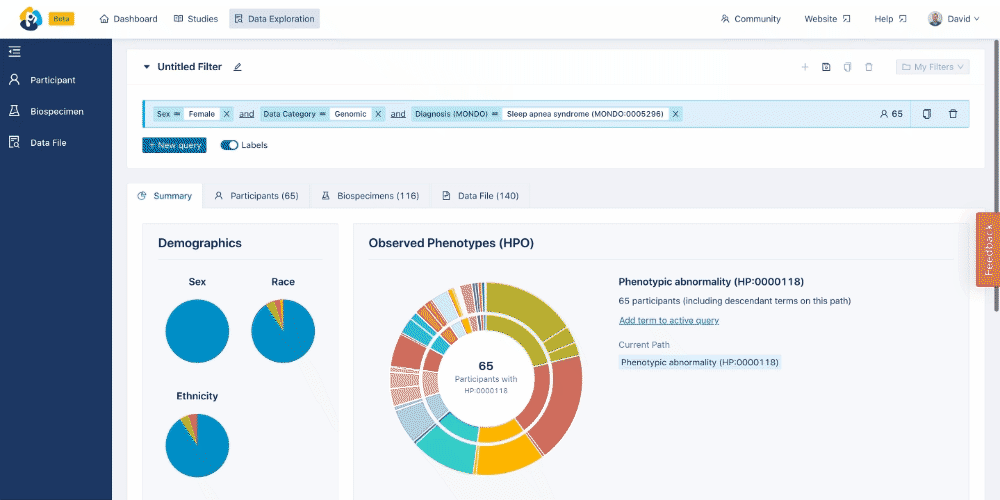Duplicate the query row copy icon
The height and width of the screenshot is (500, 1000).
point(927,114)
